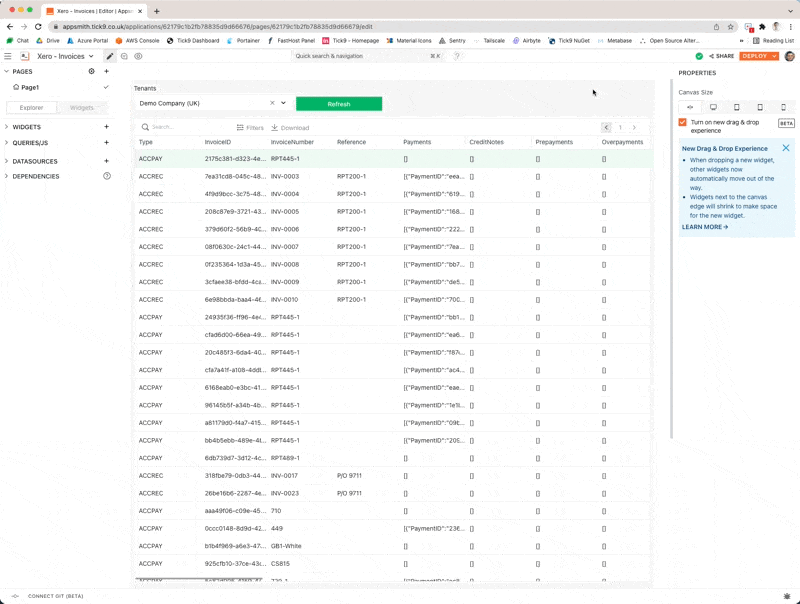
Task: Follow the Learn More link
Action: coord(705,227)
